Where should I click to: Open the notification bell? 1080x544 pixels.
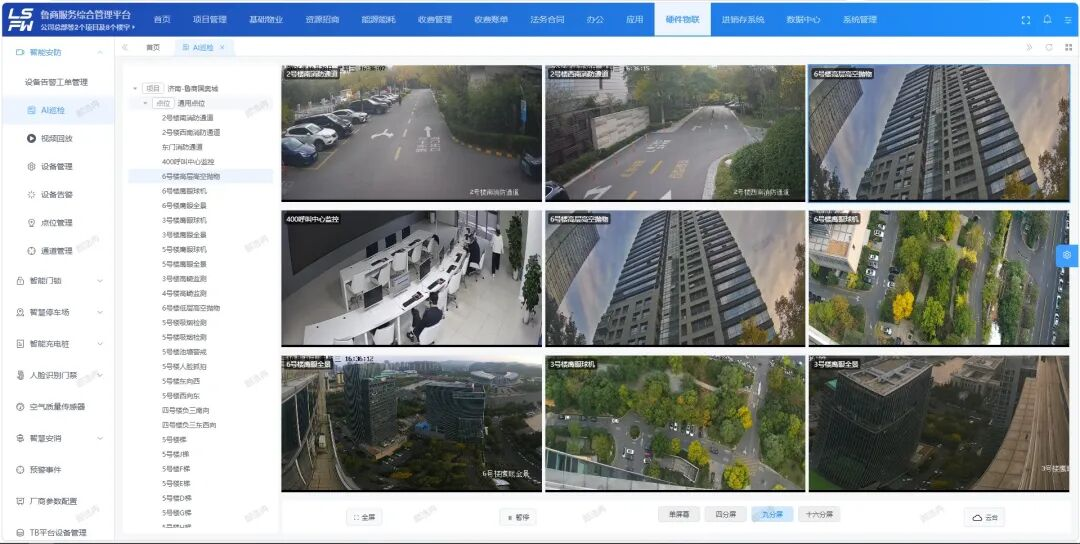tap(1047, 20)
